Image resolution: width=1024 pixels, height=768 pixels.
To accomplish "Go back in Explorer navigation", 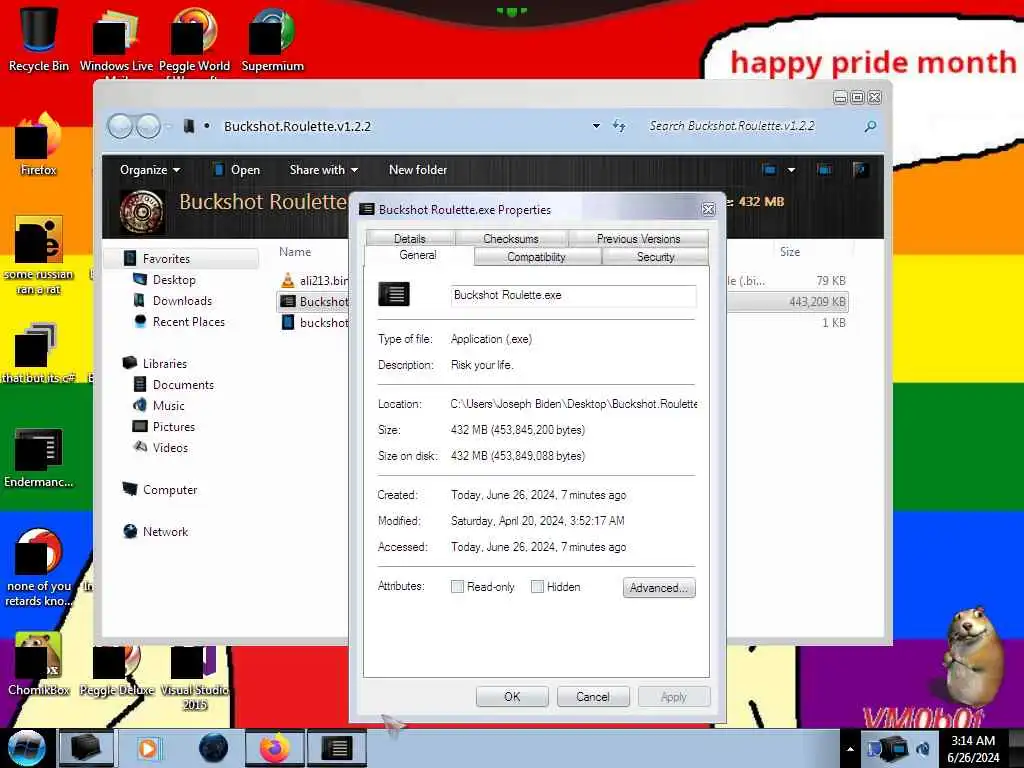I will pyautogui.click(x=120, y=126).
